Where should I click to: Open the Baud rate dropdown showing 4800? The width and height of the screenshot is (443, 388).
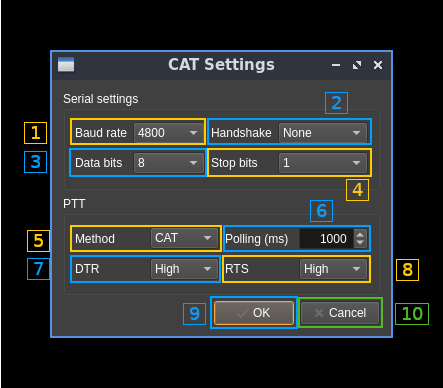[169, 133]
